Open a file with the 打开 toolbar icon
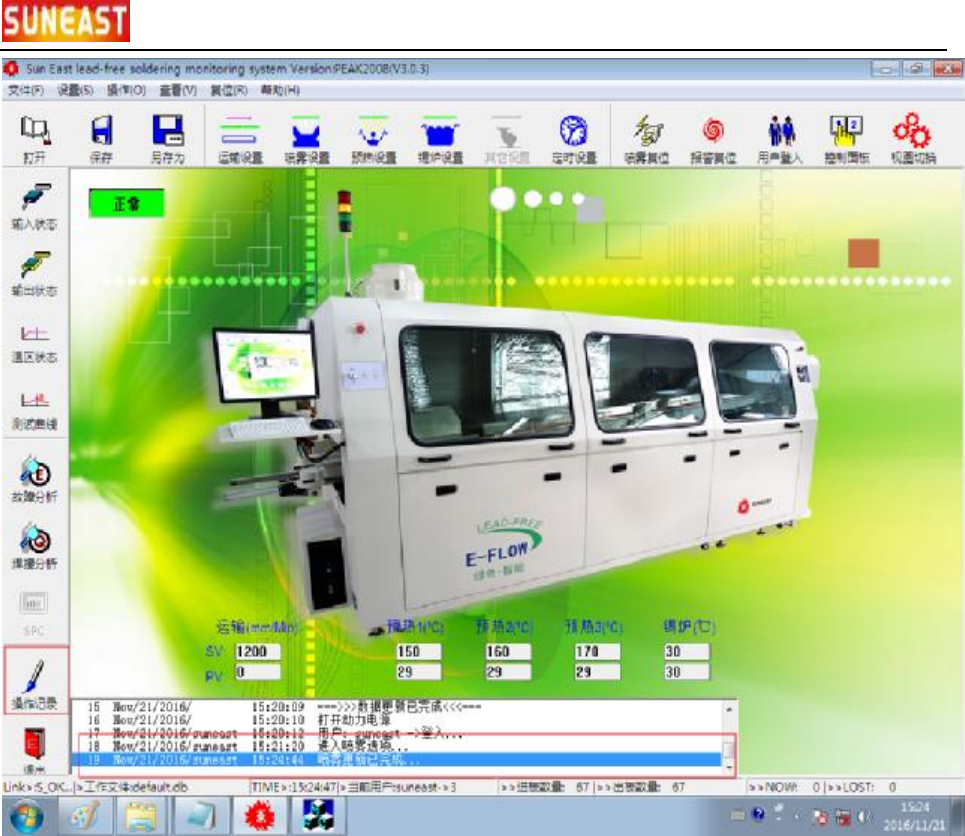The height and width of the screenshot is (836, 965). (x=34, y=139)
